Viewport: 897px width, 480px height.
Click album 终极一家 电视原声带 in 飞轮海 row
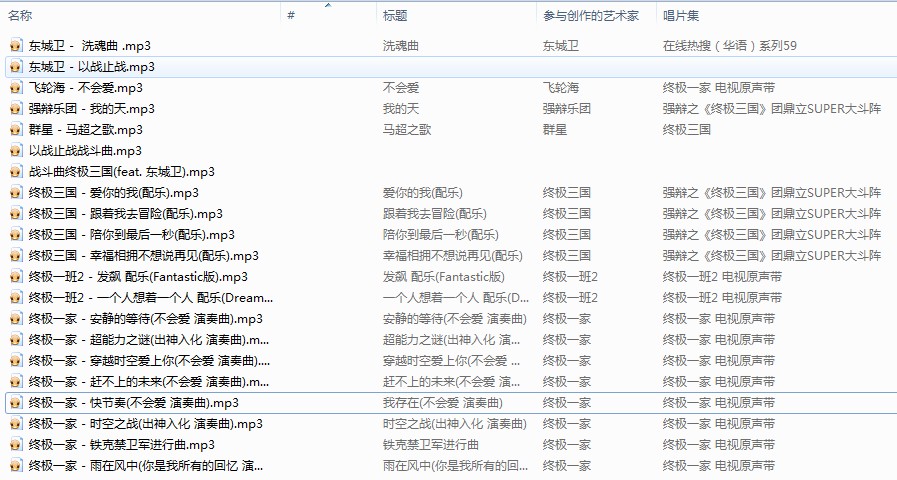(719, 88)
